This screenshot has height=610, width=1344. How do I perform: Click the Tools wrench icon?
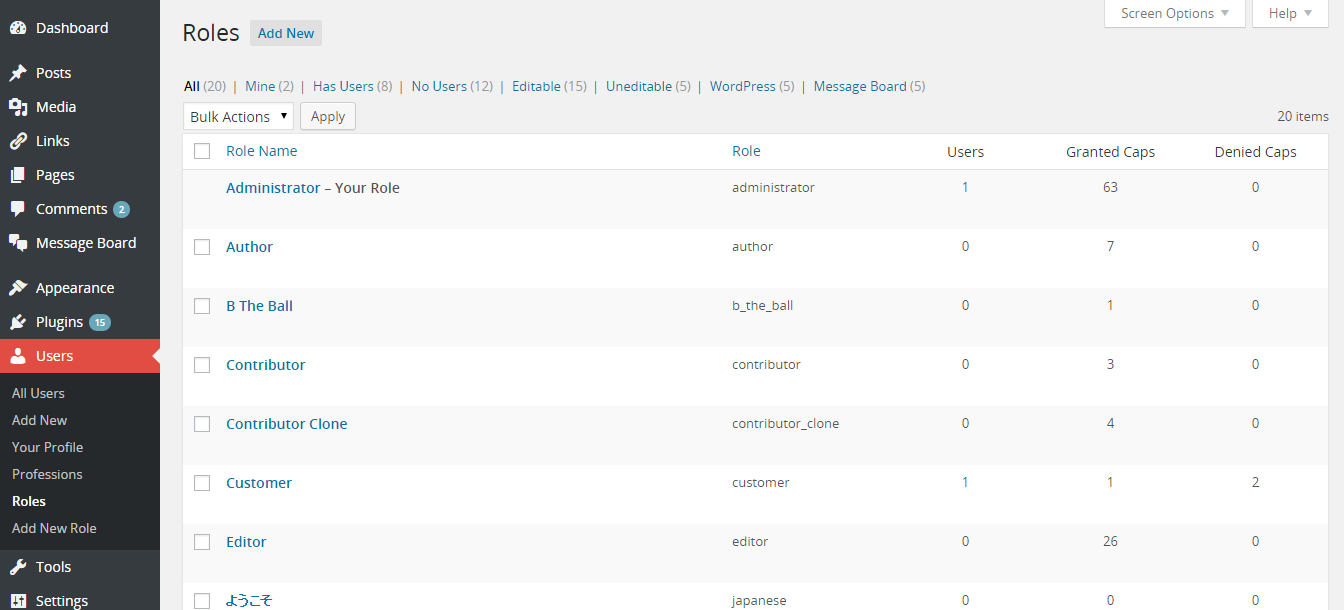[18, 567]
